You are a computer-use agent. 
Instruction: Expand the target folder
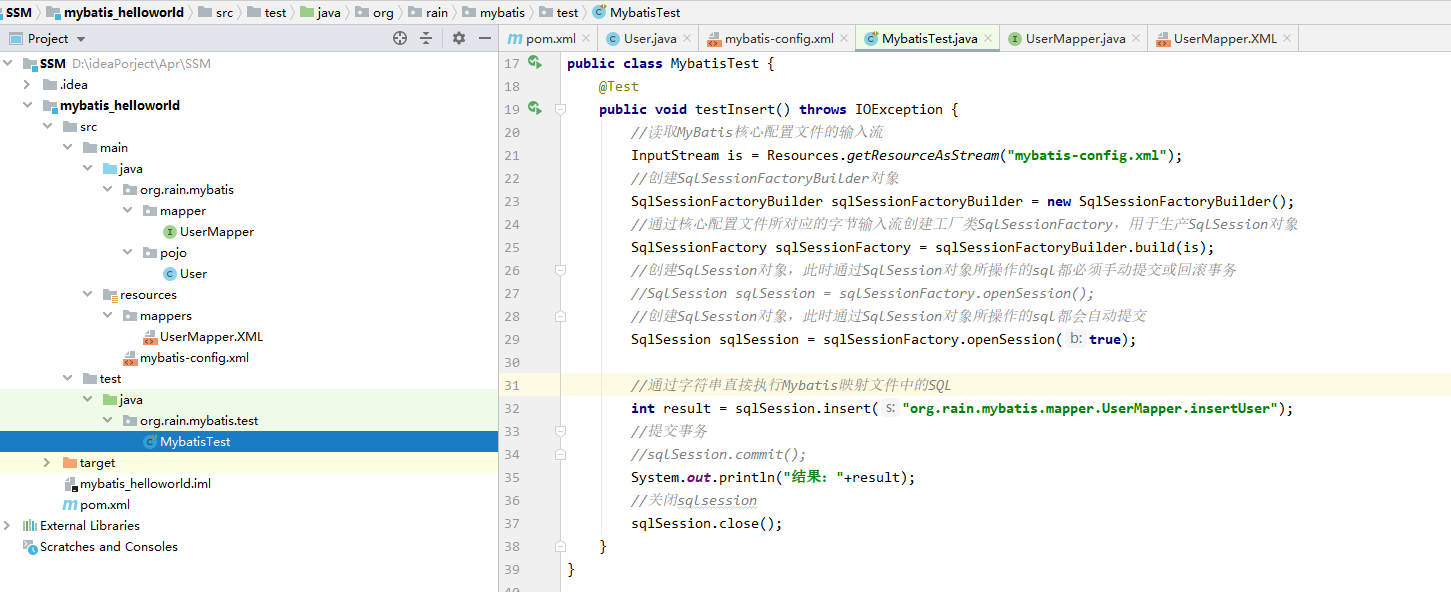pyautogui.click(x=48, y=463)
